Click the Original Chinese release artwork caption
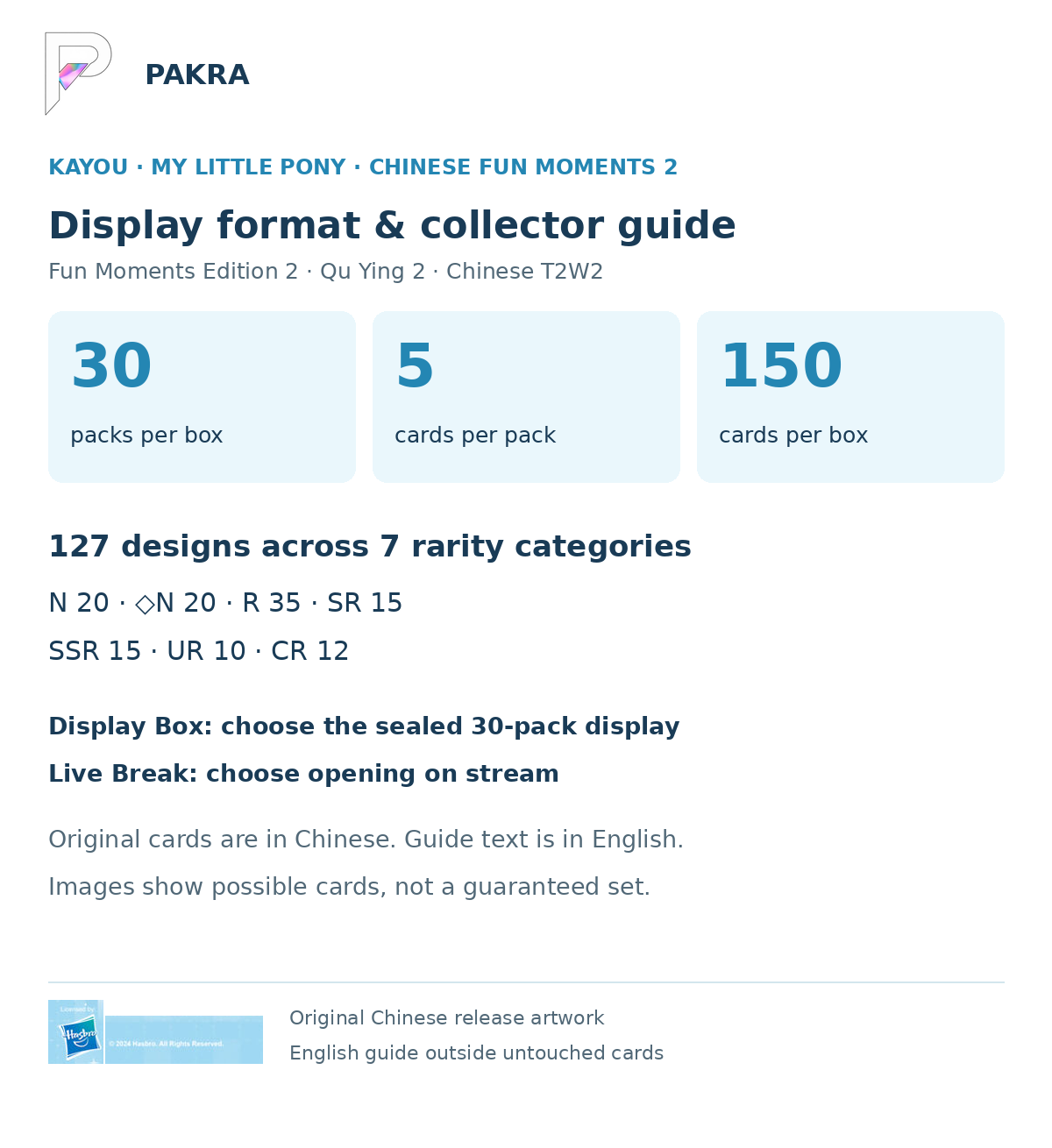 pyautogui.click(x=446, y=1018)
